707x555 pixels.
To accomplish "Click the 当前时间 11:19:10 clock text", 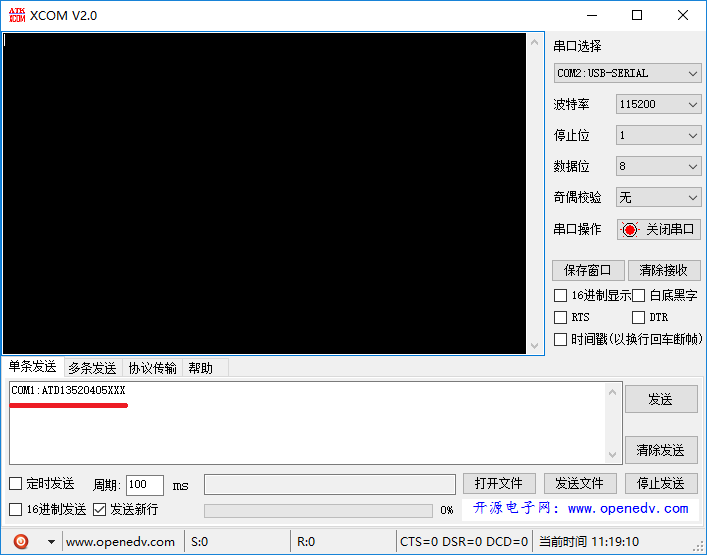I will click(589, 541).
